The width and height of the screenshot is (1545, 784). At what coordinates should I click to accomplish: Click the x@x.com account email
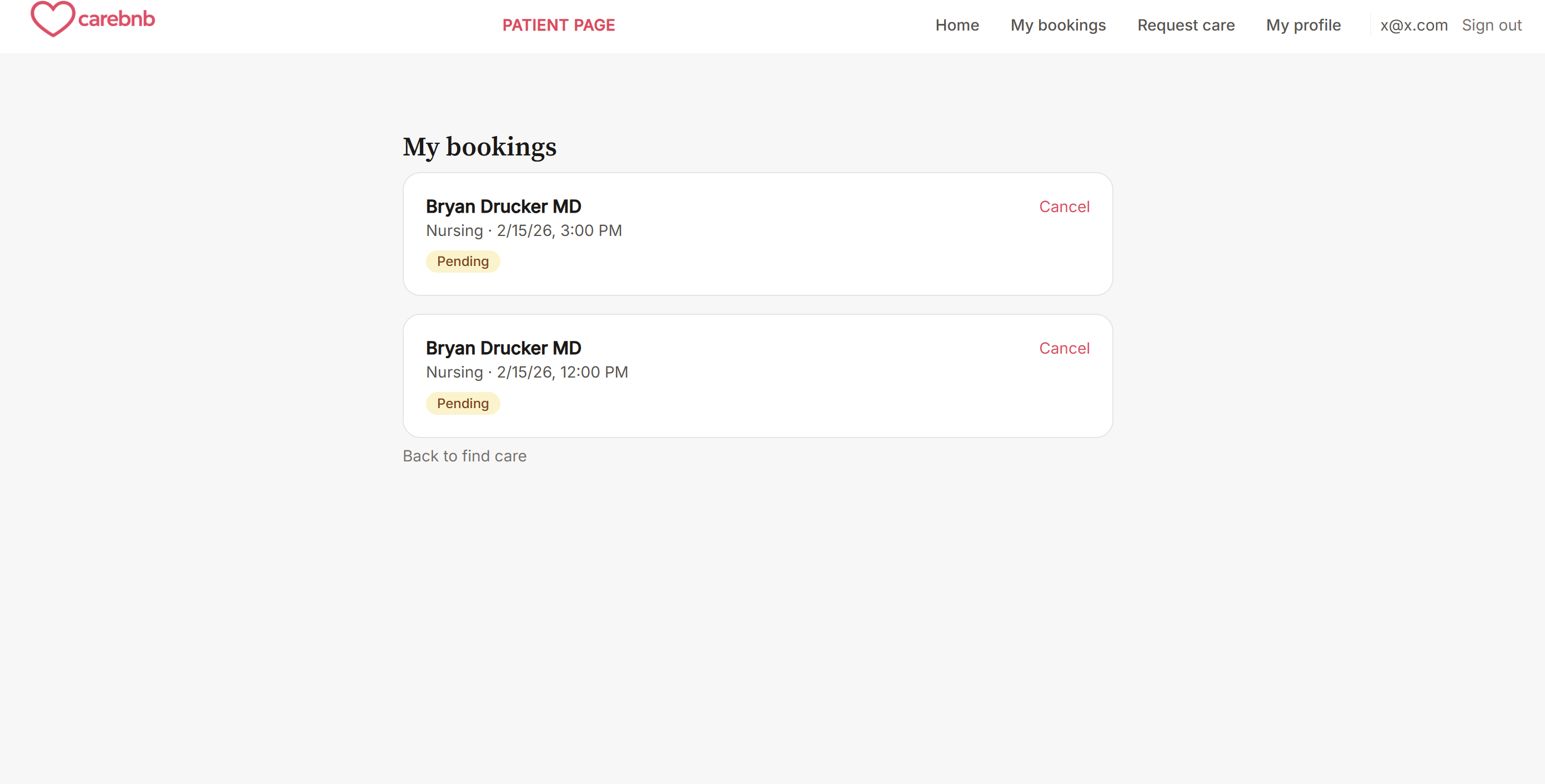(1413, 25)
